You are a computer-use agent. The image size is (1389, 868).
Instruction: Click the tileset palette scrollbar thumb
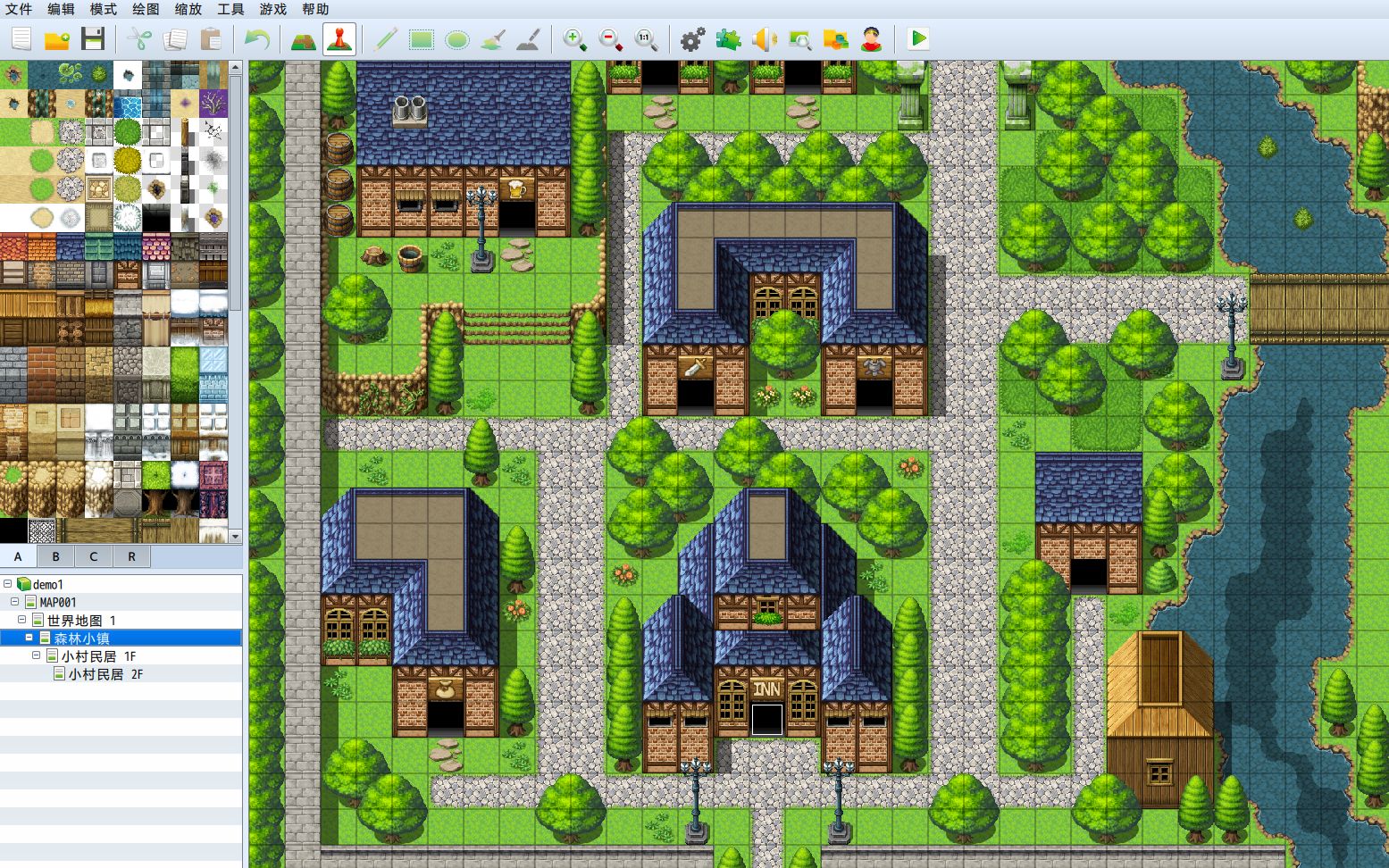point(236,192)
